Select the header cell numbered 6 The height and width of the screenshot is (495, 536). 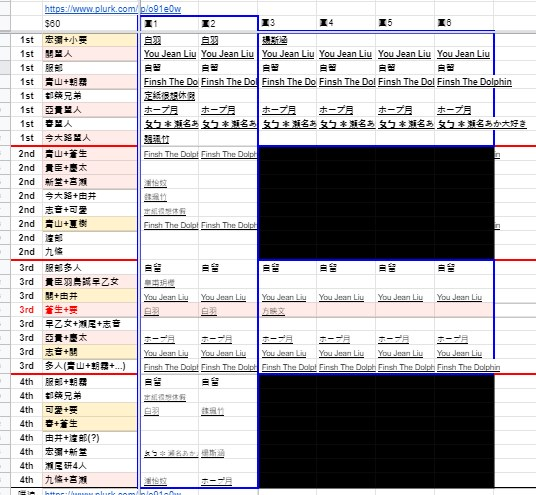(464, 23)
